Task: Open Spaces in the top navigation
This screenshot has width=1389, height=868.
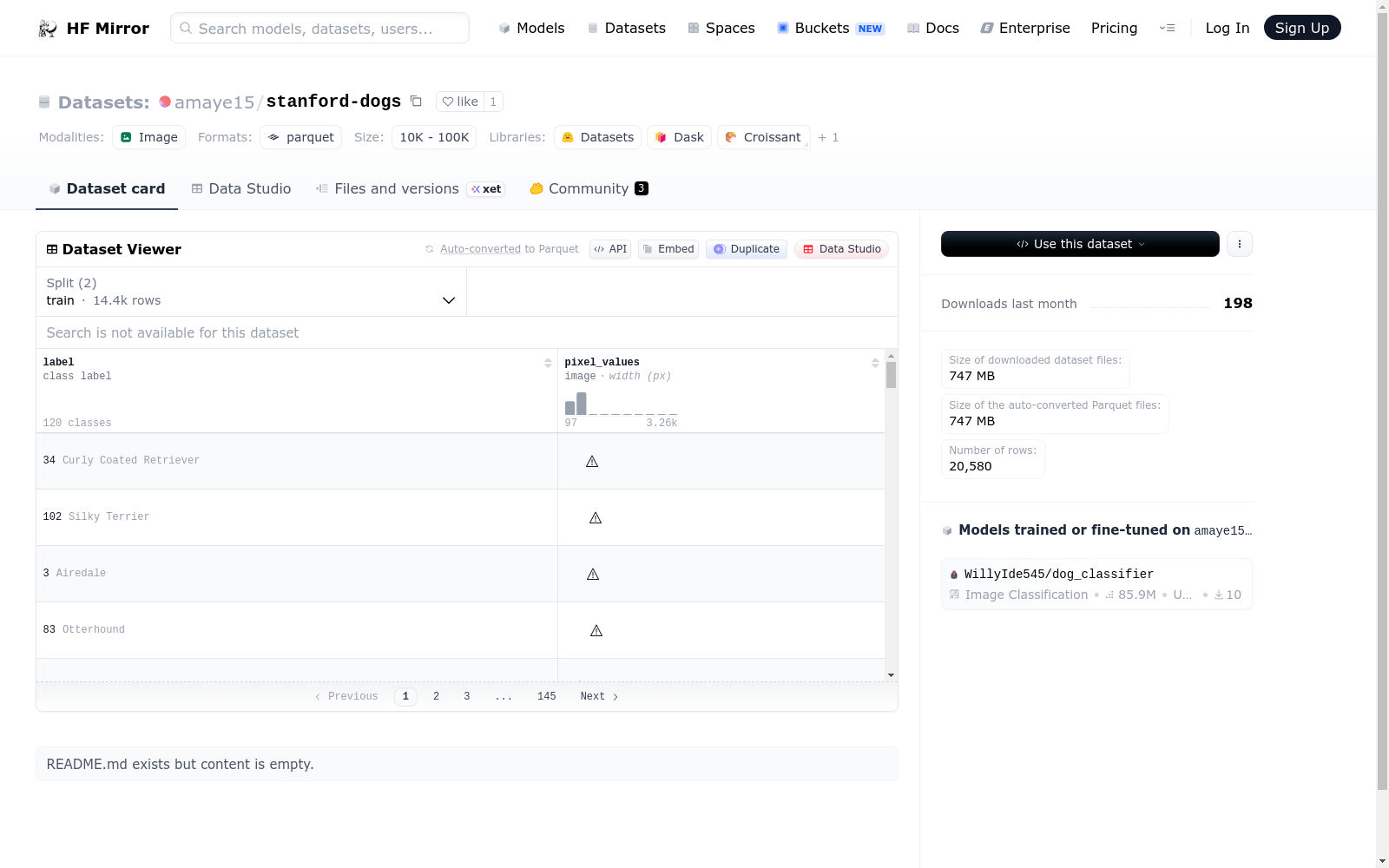Action: [x=721, y=28]
